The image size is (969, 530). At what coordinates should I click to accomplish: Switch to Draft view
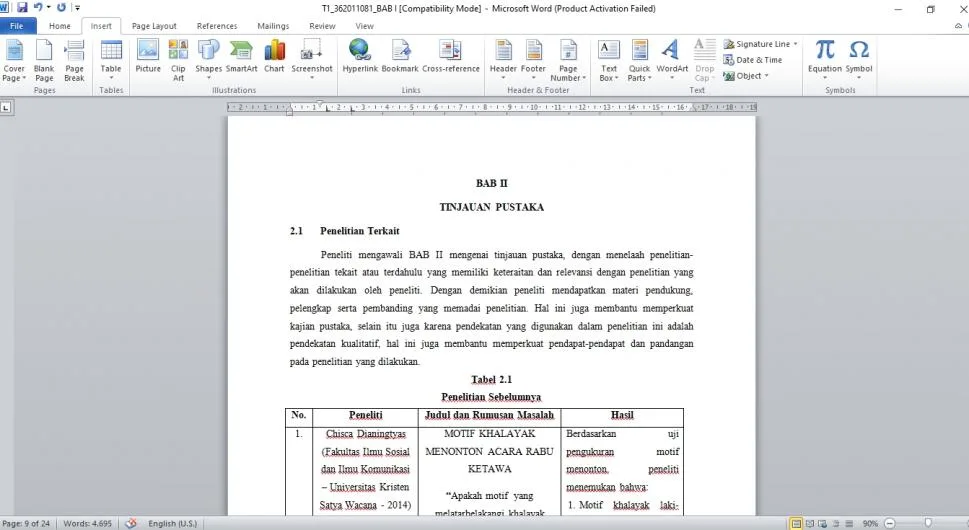tap(849, 523)
